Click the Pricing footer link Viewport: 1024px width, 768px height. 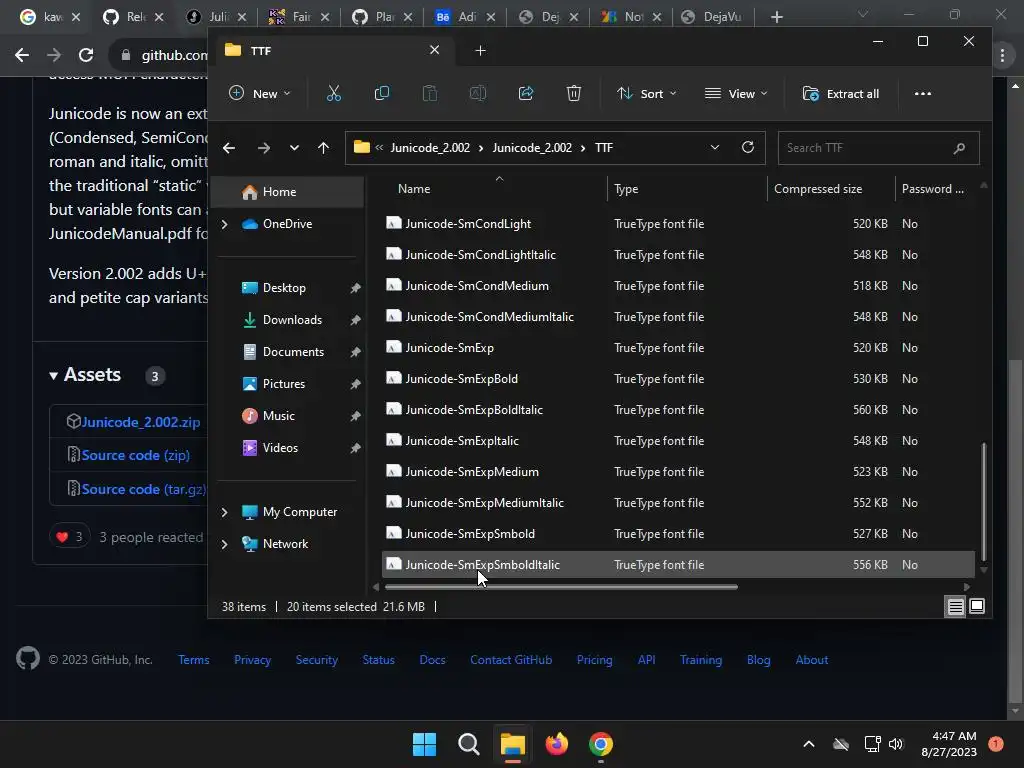(594, 660)
